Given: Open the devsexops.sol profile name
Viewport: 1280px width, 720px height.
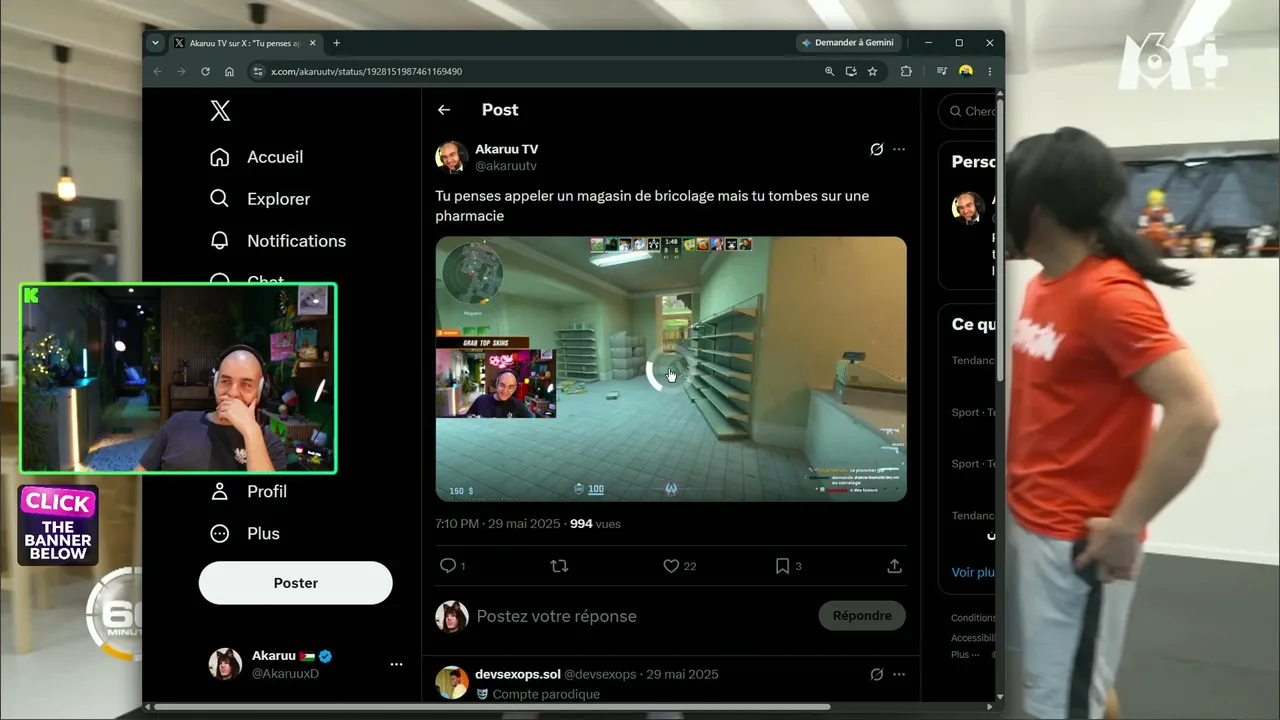Looking at the screenshot, I should click(518, 674).
